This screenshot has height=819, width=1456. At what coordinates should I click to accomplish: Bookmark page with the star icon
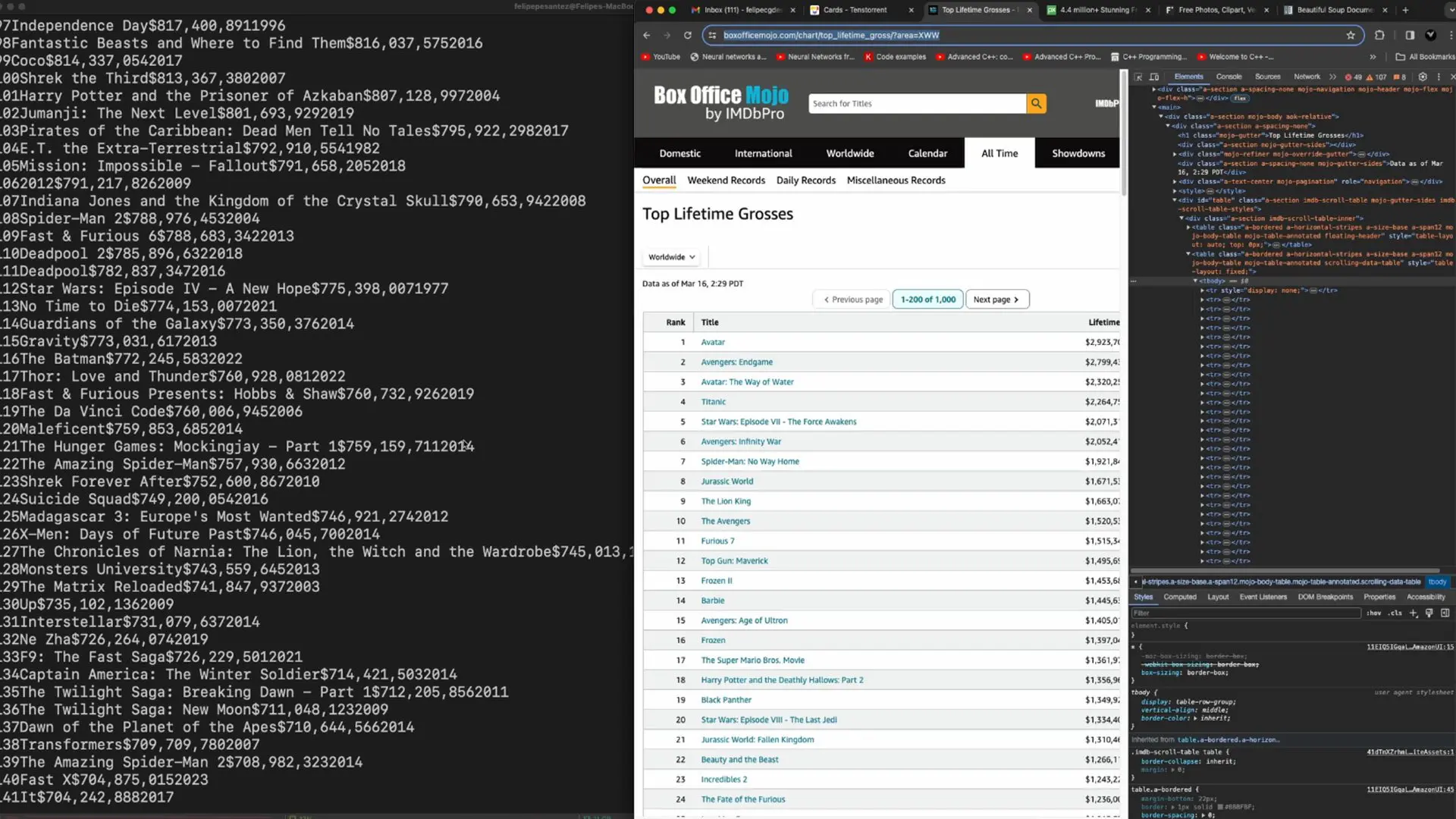pos(1351,35)
